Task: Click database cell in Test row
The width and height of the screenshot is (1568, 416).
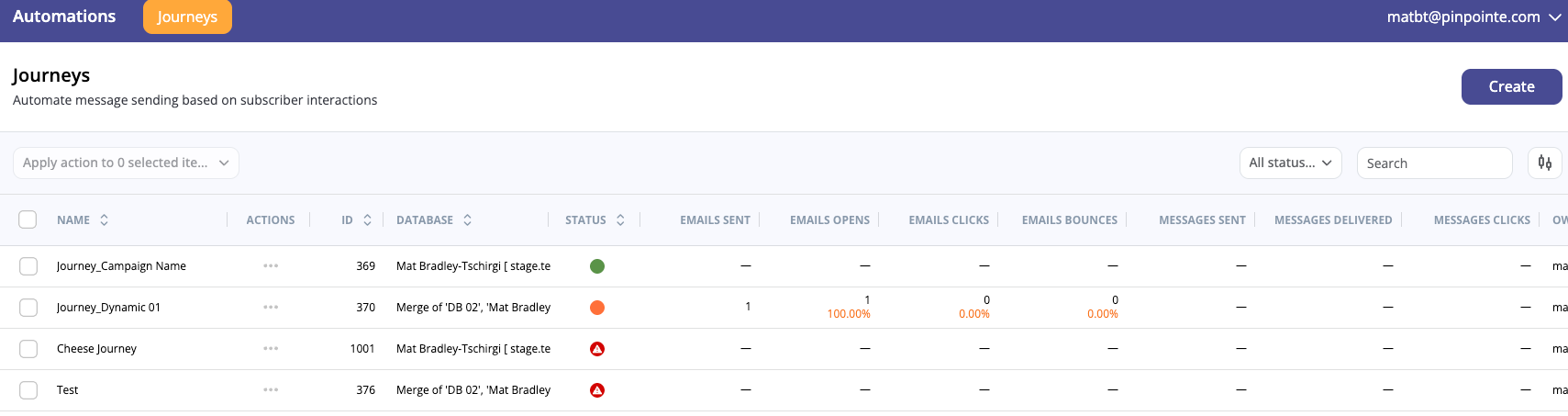Action: (x=473, y=390)
